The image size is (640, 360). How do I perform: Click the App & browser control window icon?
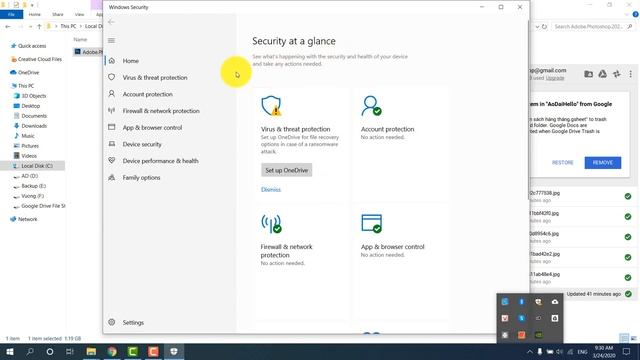pos(371,224)
